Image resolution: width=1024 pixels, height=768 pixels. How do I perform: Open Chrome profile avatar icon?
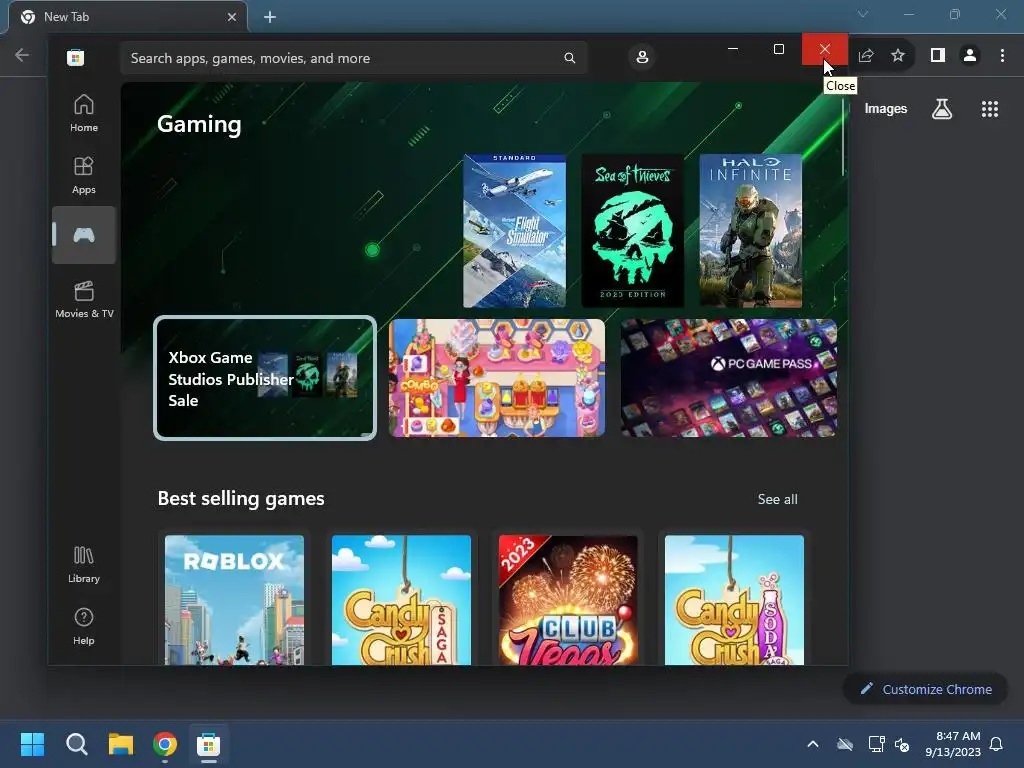[x=970, y=56]
